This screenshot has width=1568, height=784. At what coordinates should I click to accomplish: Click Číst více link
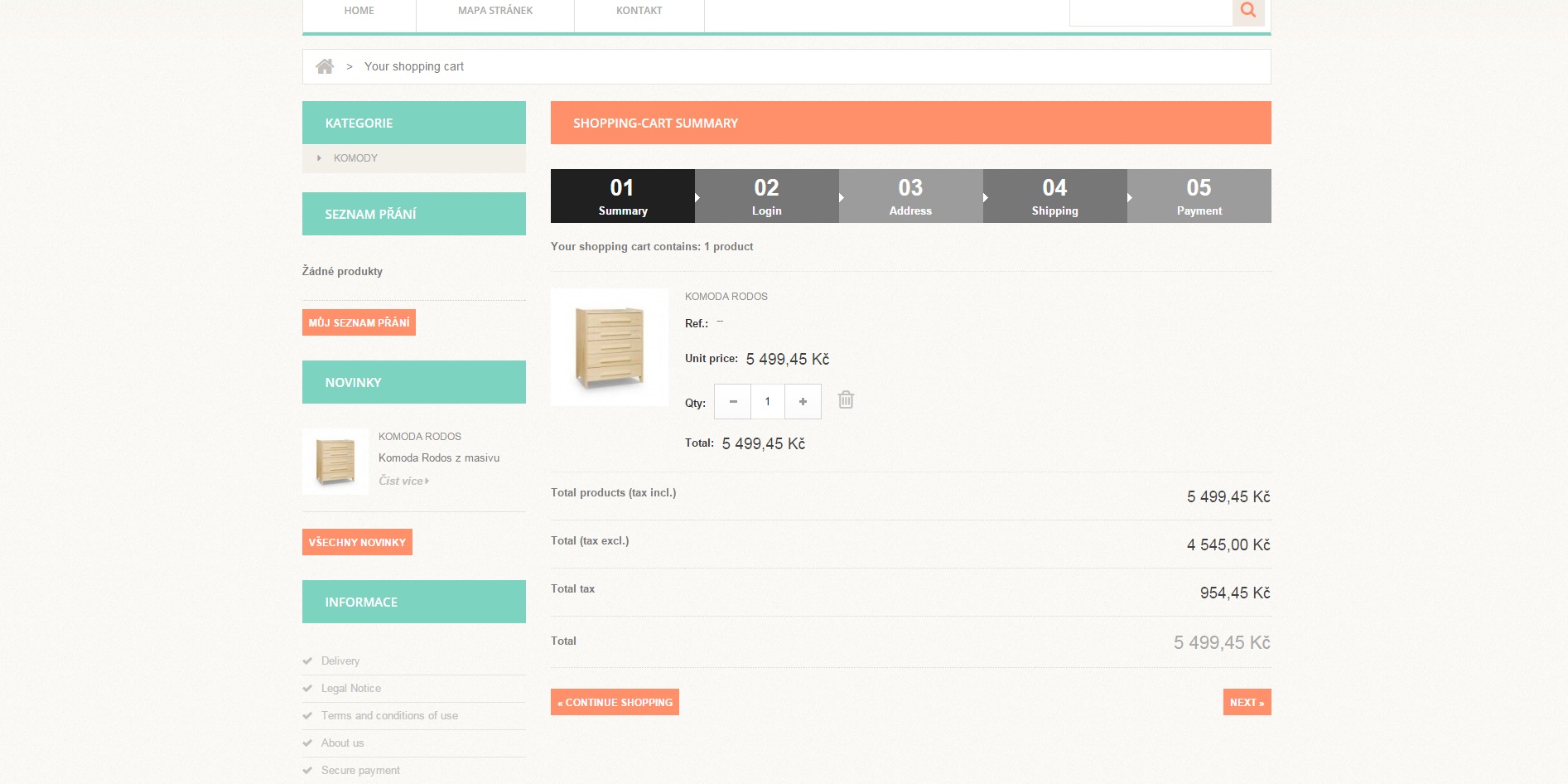pos(403,481)
